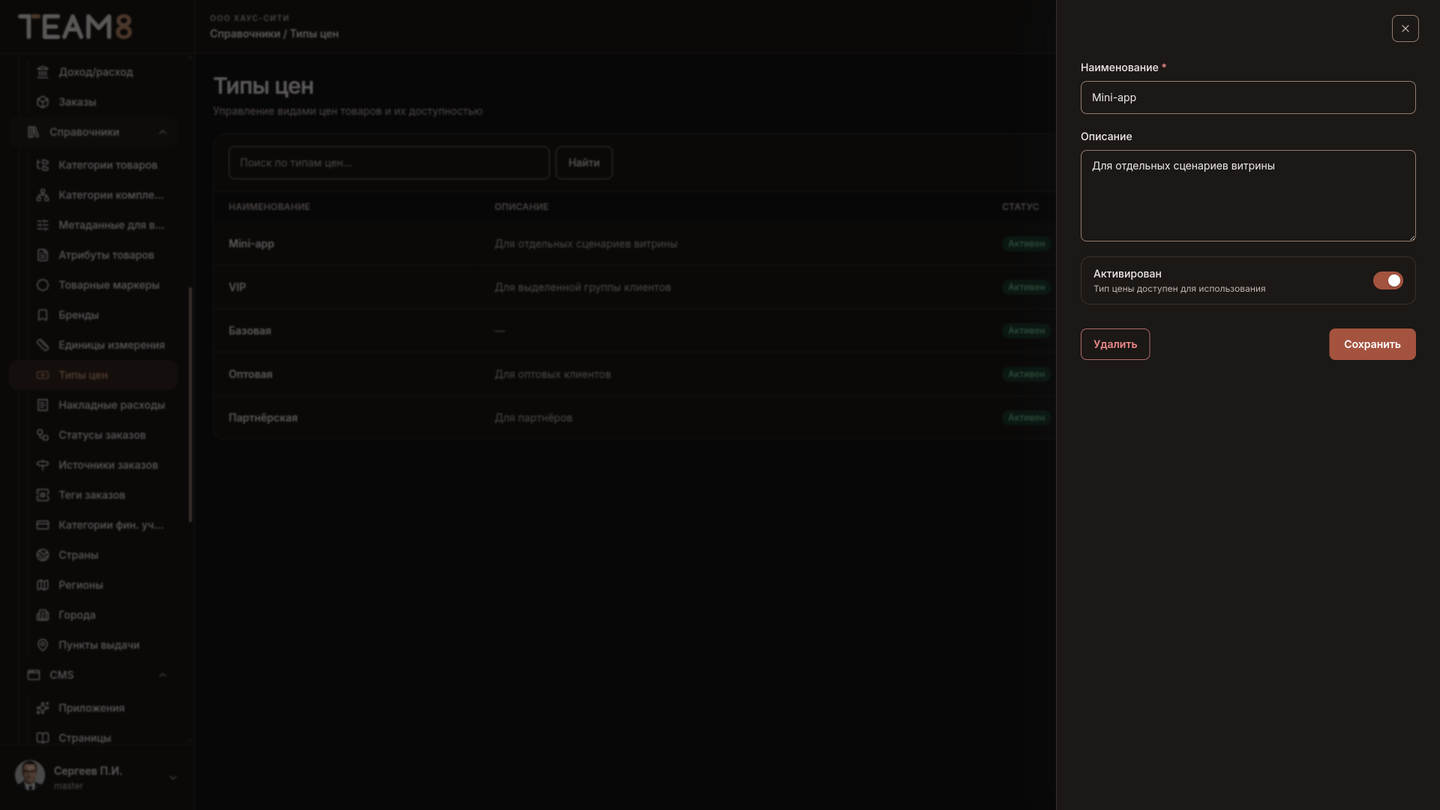Collapse the CMS sidebar section
This screenshot has height=810, width=1440.
point(162,675)
